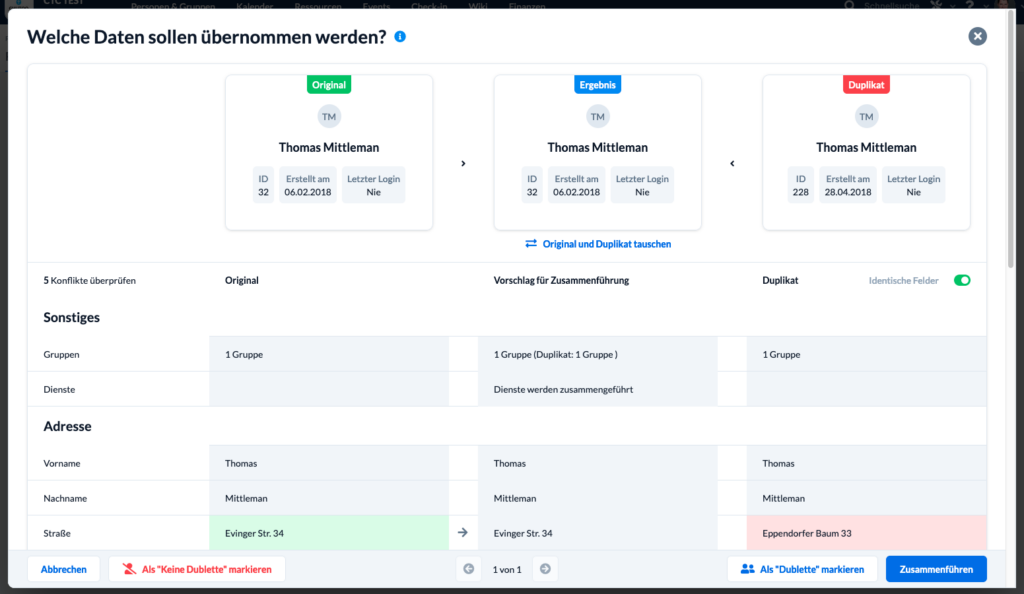This screenshot has height=594, width=1024.
Task: Go to next duplicate with right circle arrow
Action: click(545, 569)
